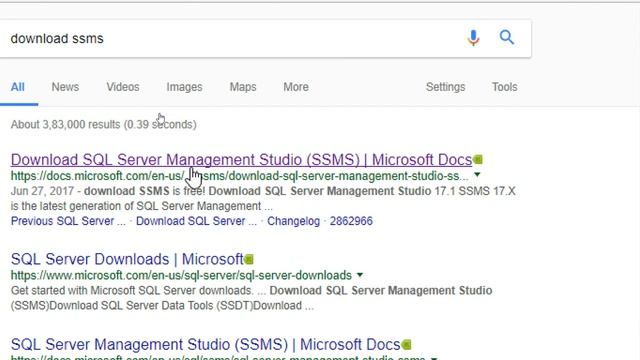Open search Tools
This screenshot has height=360, width=640.
click(x=504, y=87)
